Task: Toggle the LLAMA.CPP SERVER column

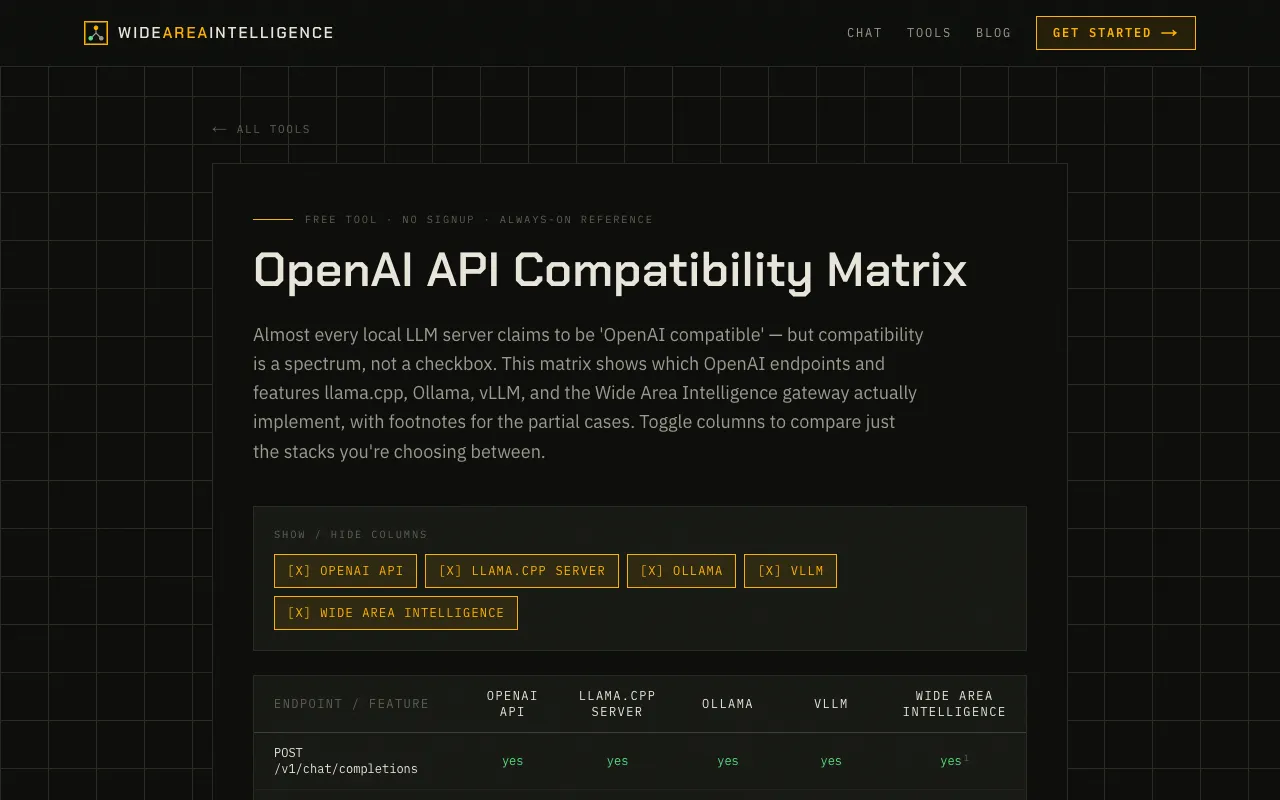Action: [522, 571]
